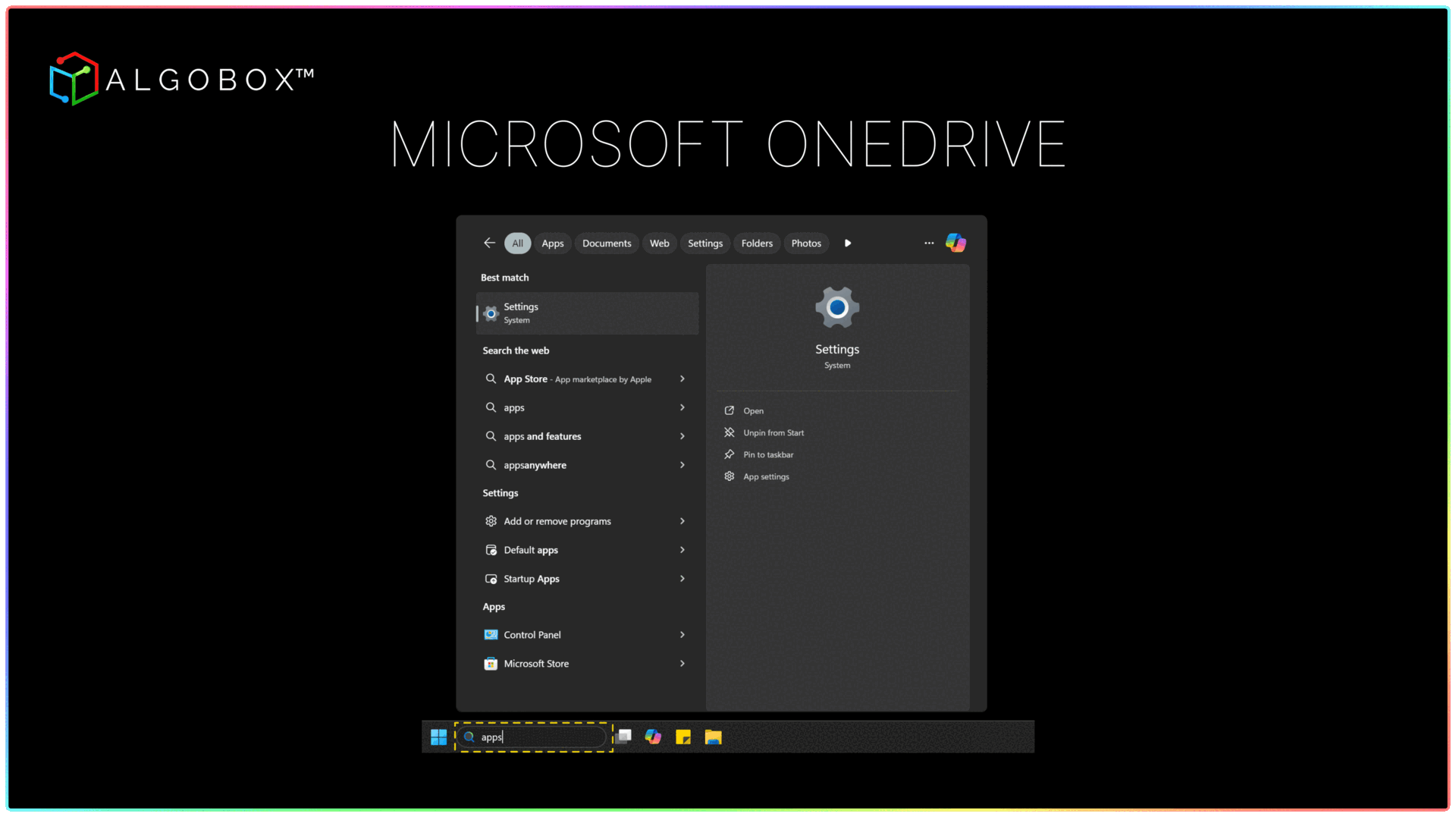Choose the Photos filter tab
The width and height of the screenshot is (1456, 817).
[806, 244]
